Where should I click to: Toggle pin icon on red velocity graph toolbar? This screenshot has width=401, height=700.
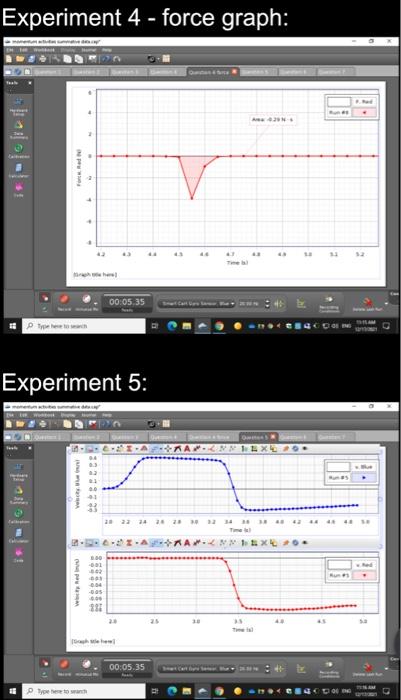coord(285,543)
